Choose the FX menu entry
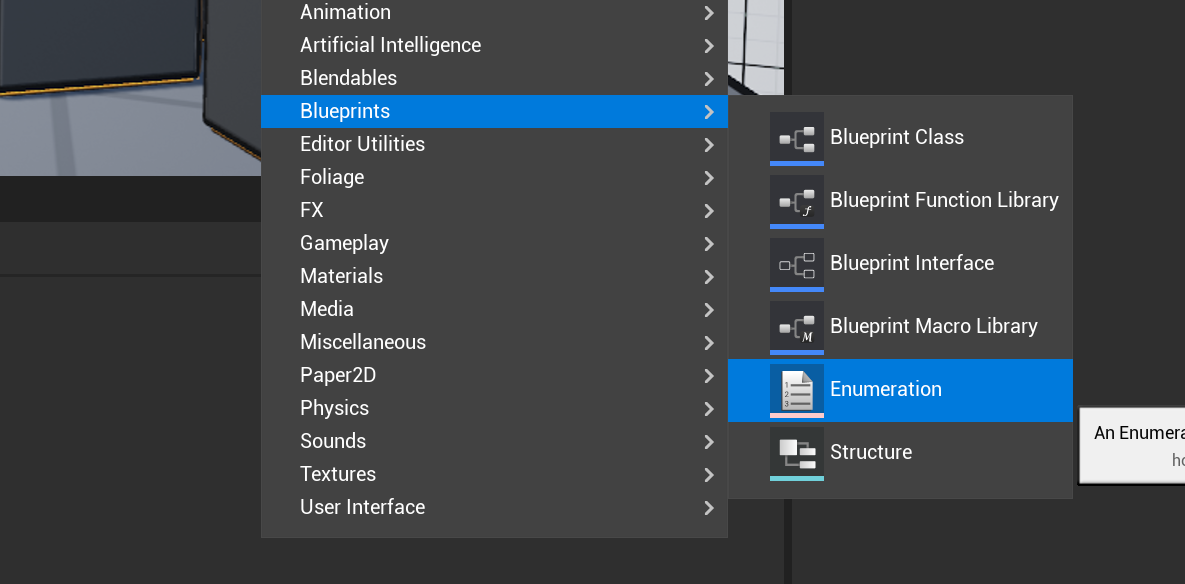This screenshot has height=584, width=1185. point(311,210)
